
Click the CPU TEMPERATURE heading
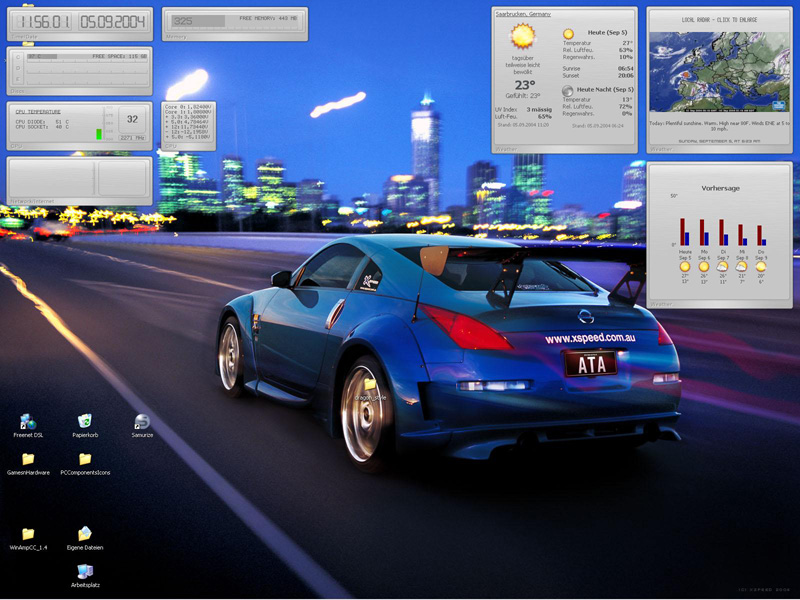pyautogui.click(x=38, y=112)
